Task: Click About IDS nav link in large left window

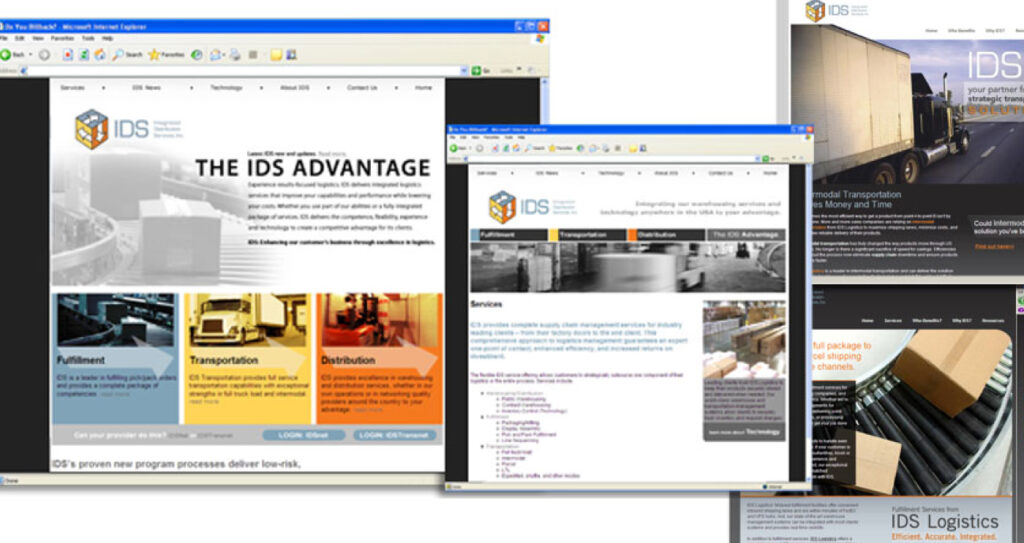Action: (295, 88)
